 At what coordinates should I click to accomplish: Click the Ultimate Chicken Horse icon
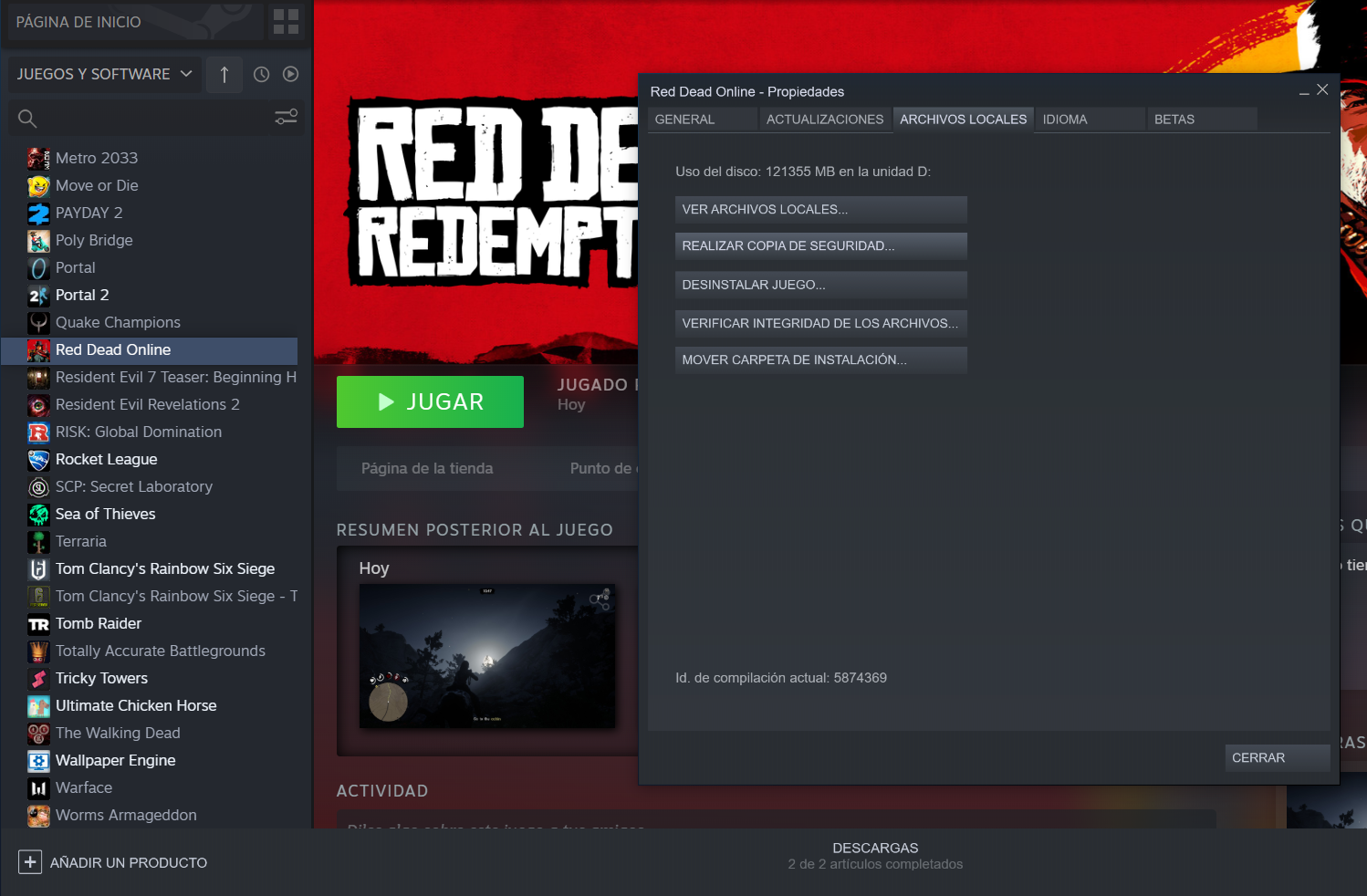click(38, 706)
